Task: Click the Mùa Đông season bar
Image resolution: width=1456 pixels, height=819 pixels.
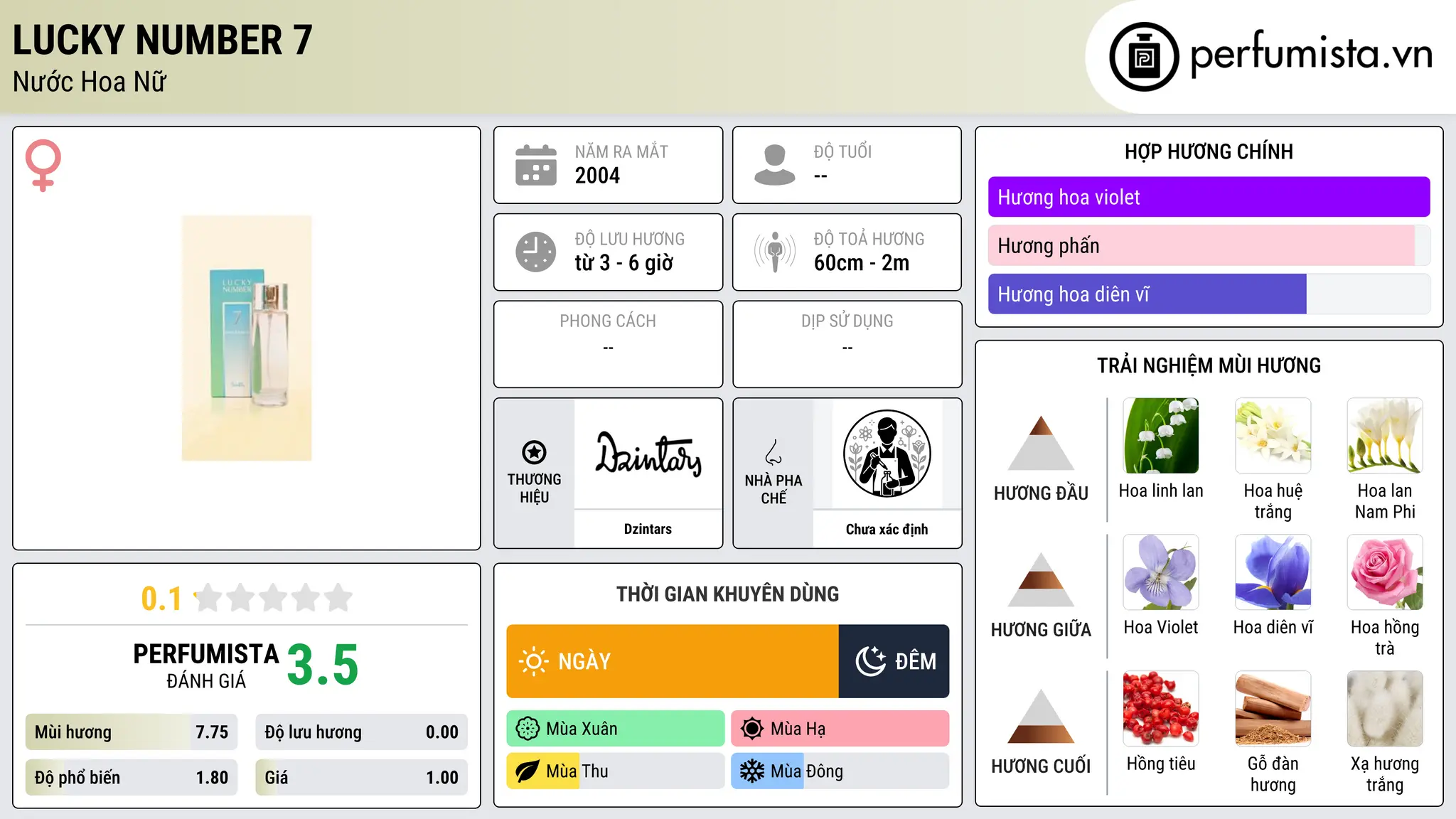Action: coord(840,771)
